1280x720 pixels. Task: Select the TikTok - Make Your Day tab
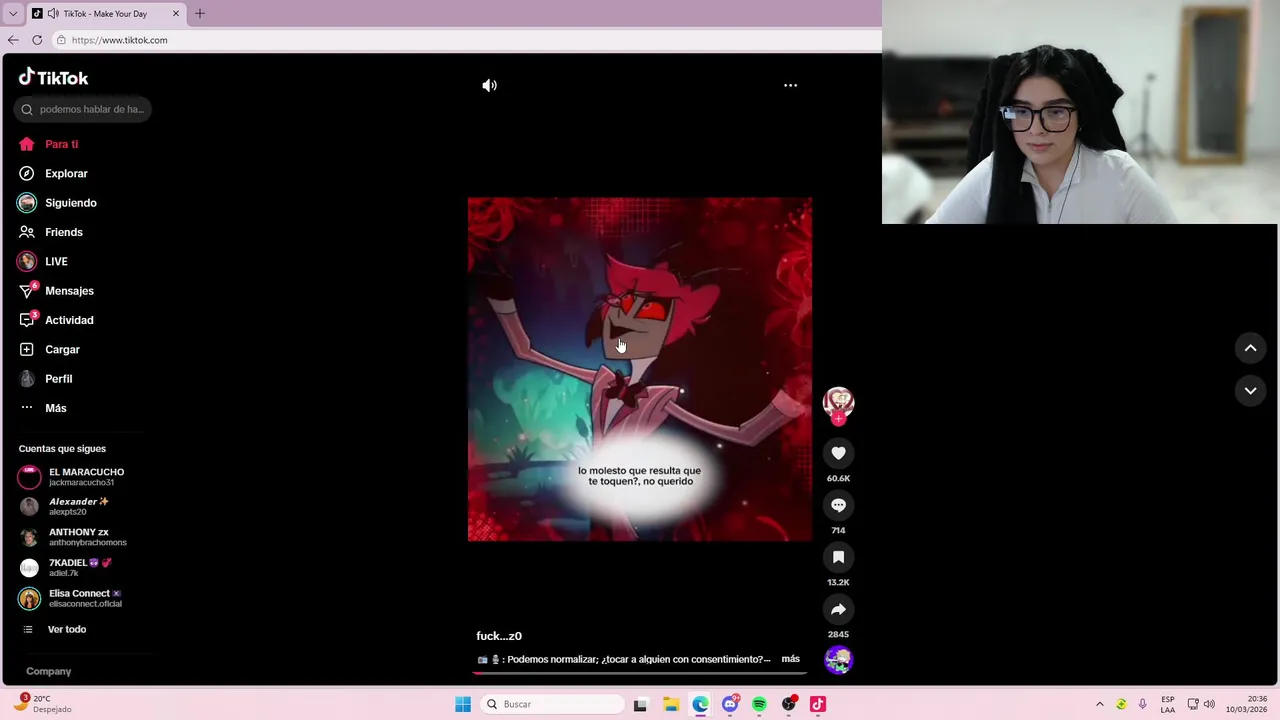pos(106,14)
